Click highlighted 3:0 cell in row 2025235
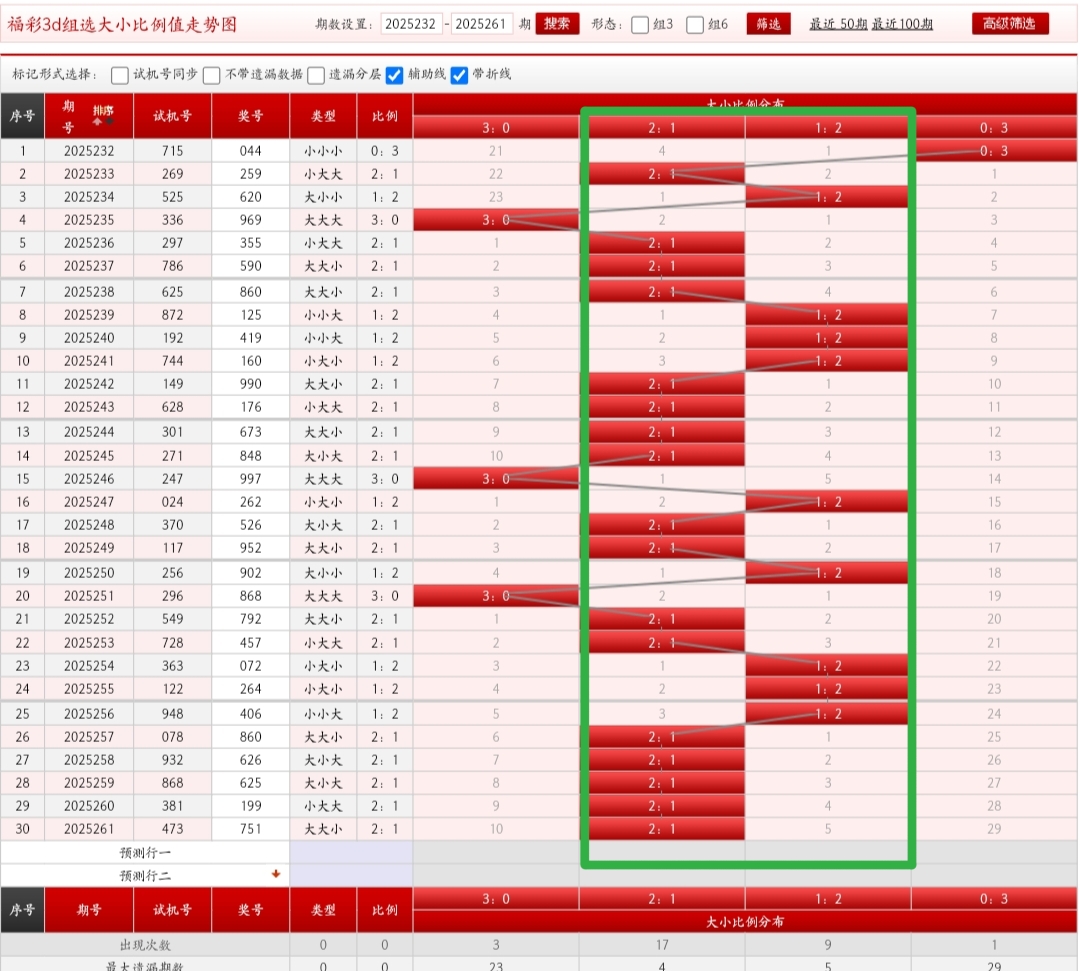The height and width of the screenshot is (971, 1080). (496, 220)
